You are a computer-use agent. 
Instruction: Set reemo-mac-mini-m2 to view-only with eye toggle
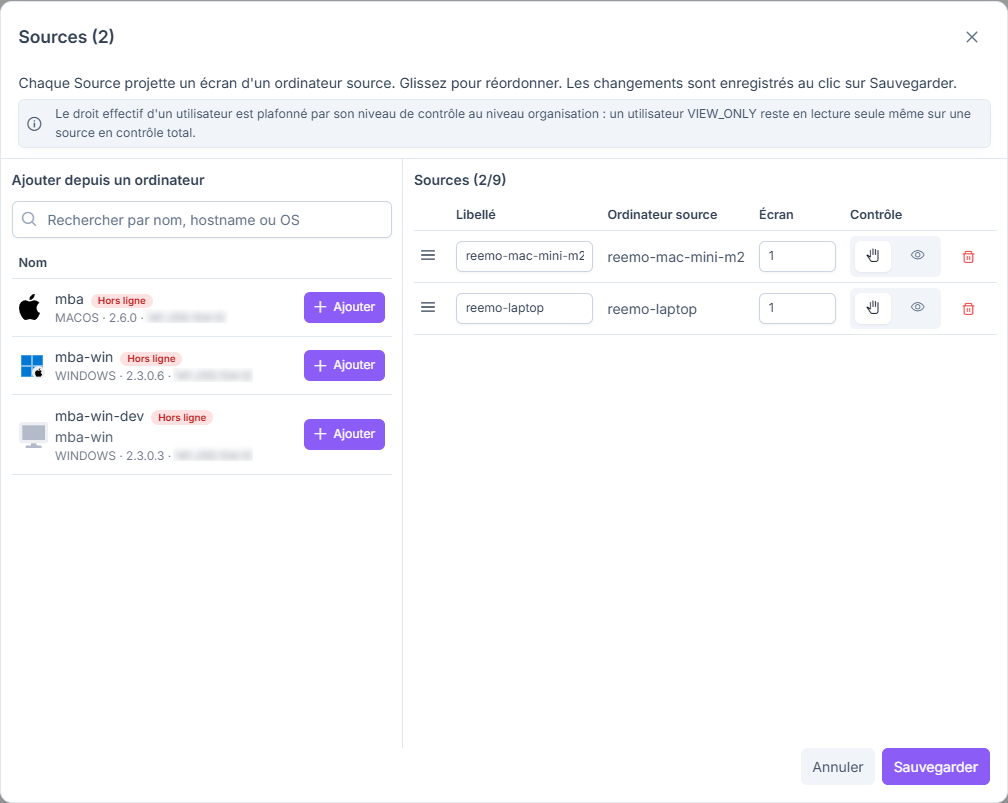[x=917, y=255]
